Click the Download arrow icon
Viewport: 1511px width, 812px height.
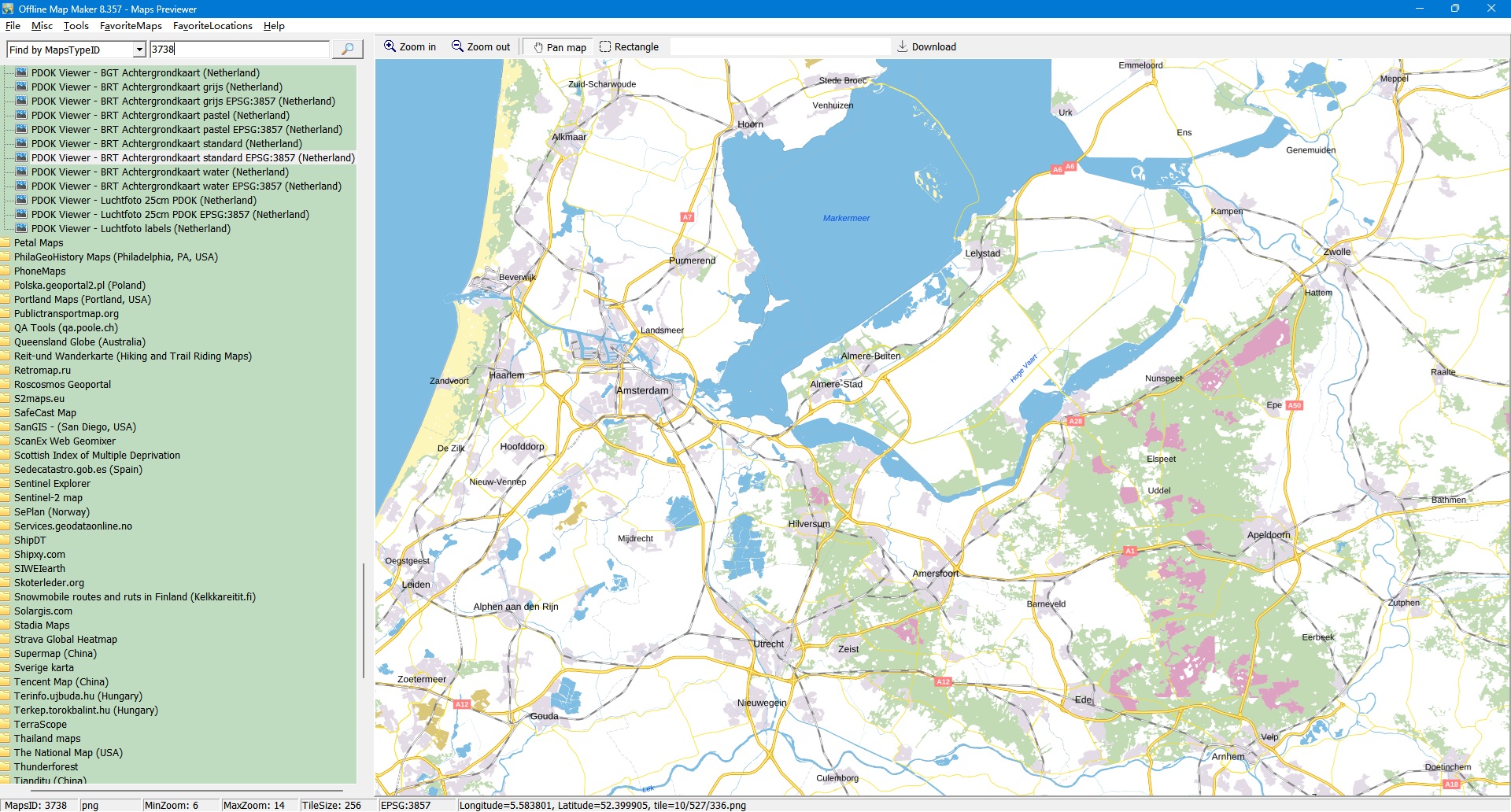click(x=902, y=46)
